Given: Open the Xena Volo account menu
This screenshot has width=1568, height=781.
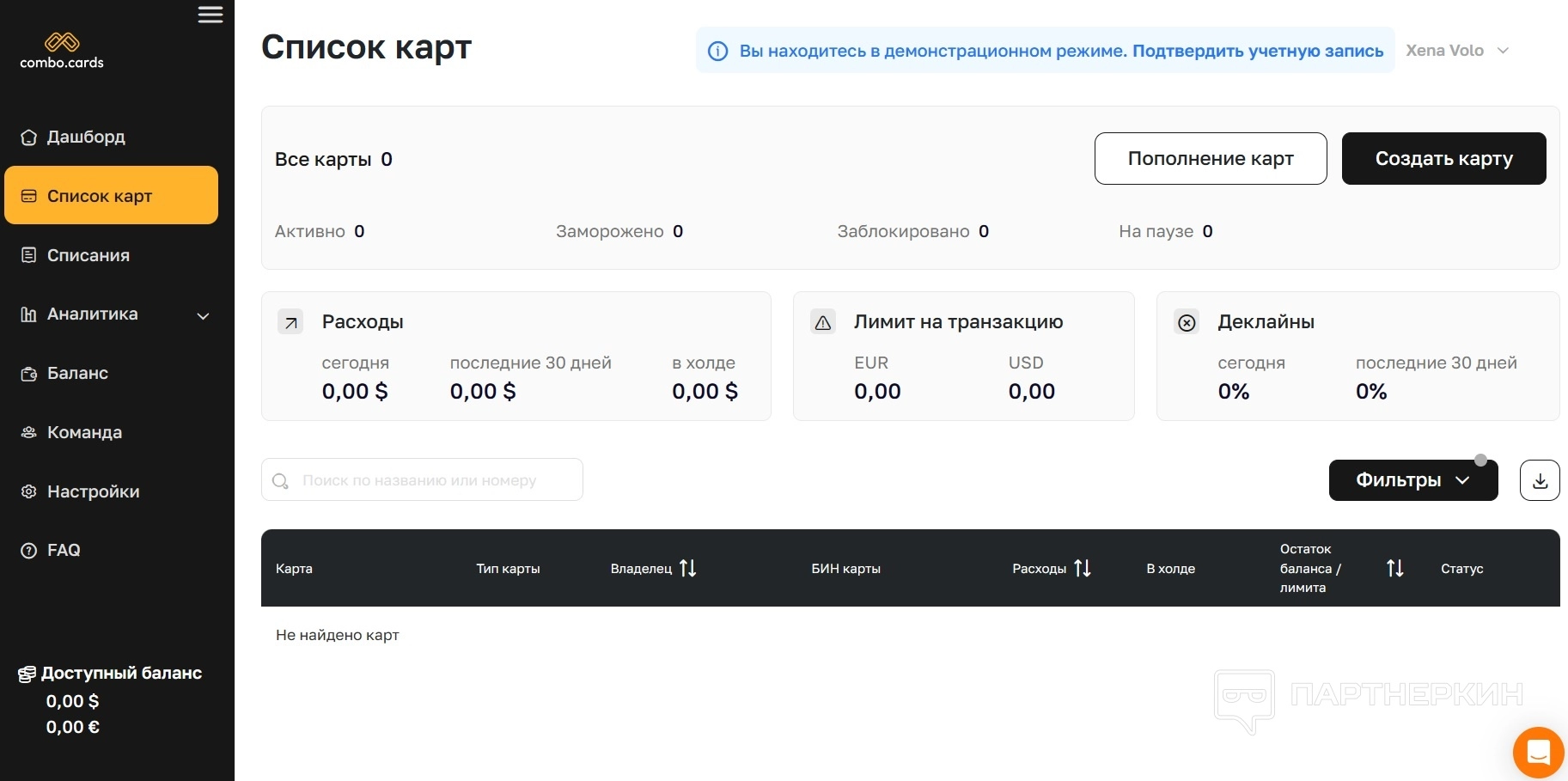Looking at the screenshot, I should [x=1456, y=51].
